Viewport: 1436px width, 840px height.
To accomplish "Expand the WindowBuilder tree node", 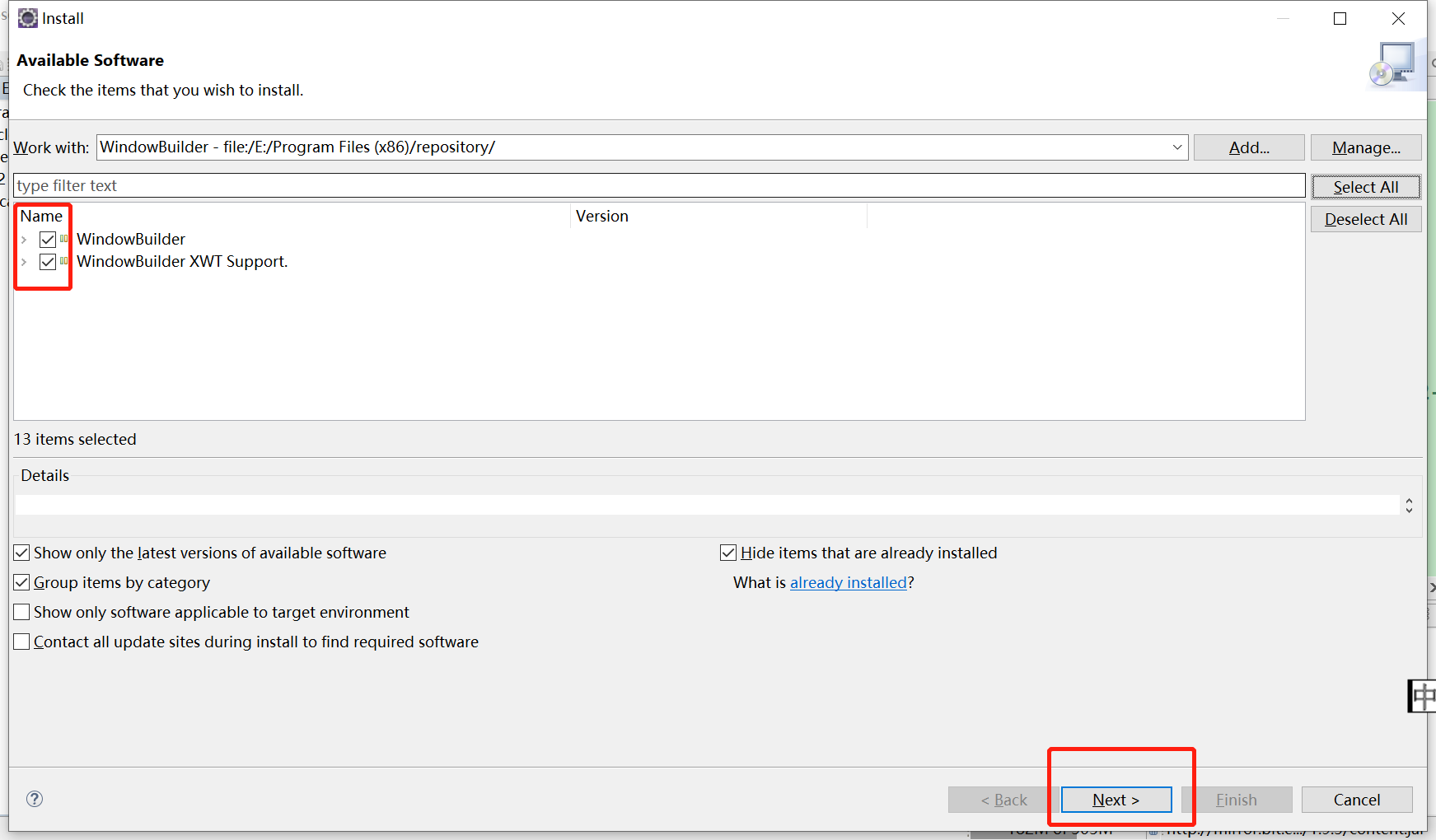I will pyautogui.click(x=24, y=240).
